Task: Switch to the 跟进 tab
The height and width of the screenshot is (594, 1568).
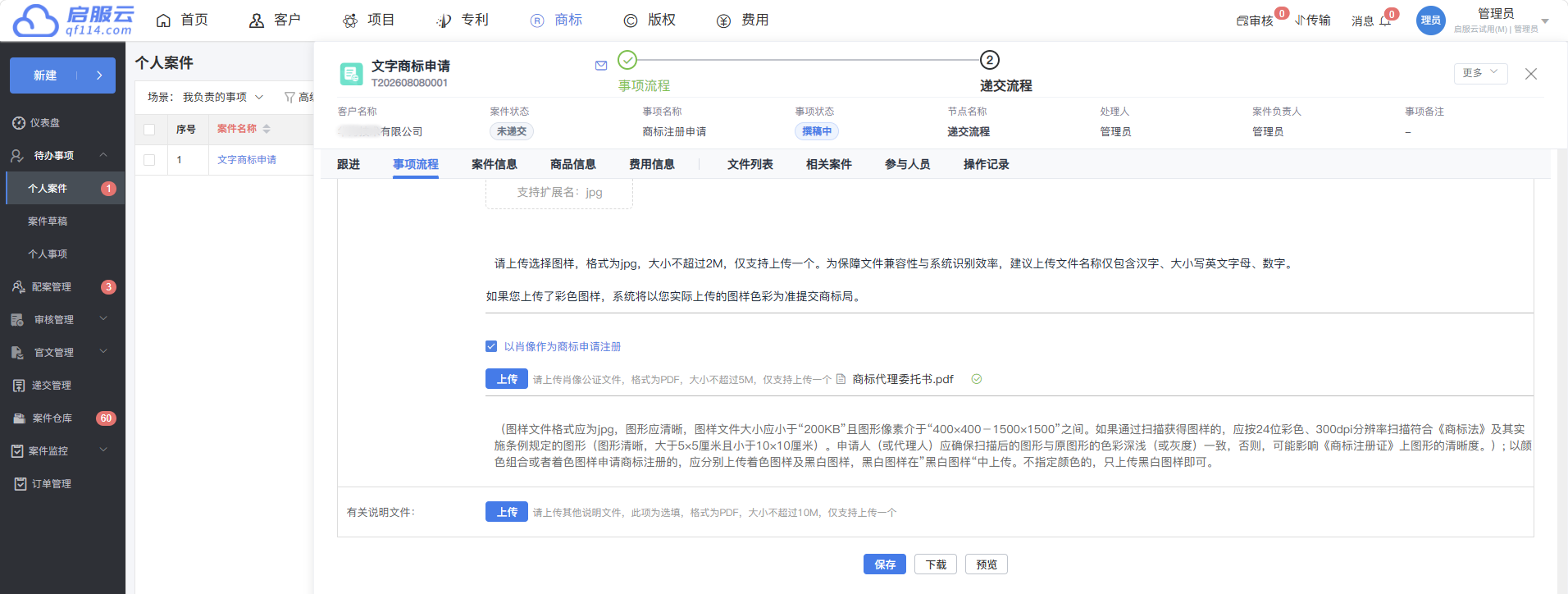Action: pyautogui.click(x=349, y=164)
